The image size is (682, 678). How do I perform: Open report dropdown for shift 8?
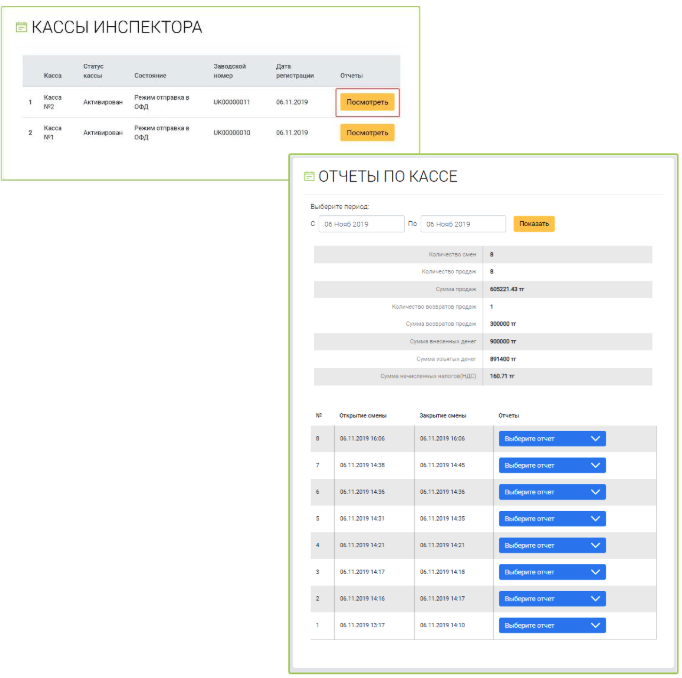point(552,438)
